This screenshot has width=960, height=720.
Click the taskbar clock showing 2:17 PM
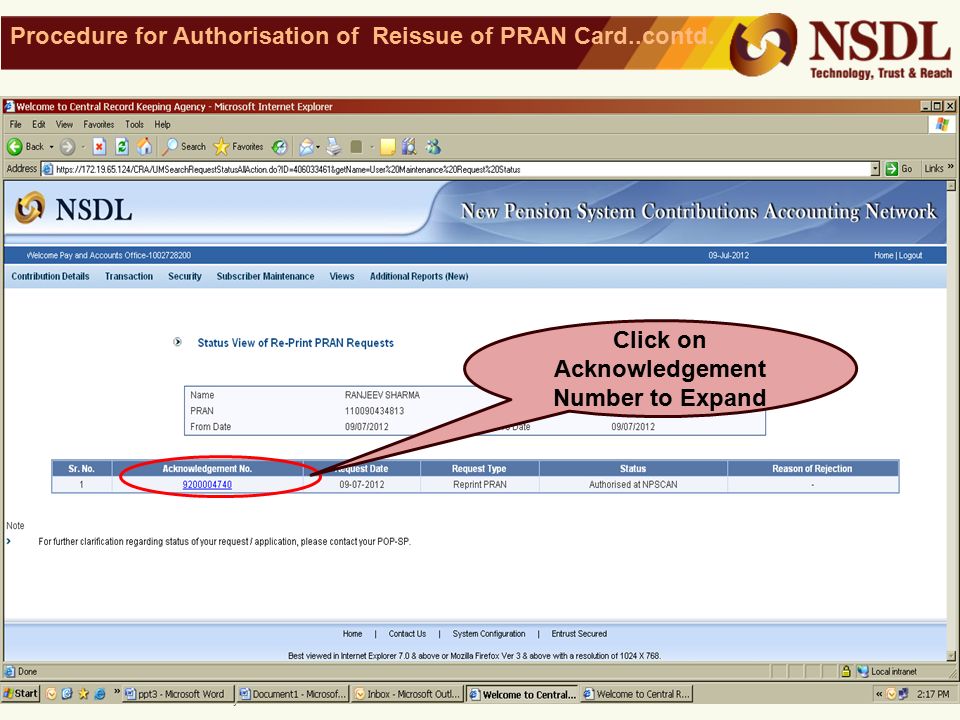pyautogui.click(x=932, y=694)
